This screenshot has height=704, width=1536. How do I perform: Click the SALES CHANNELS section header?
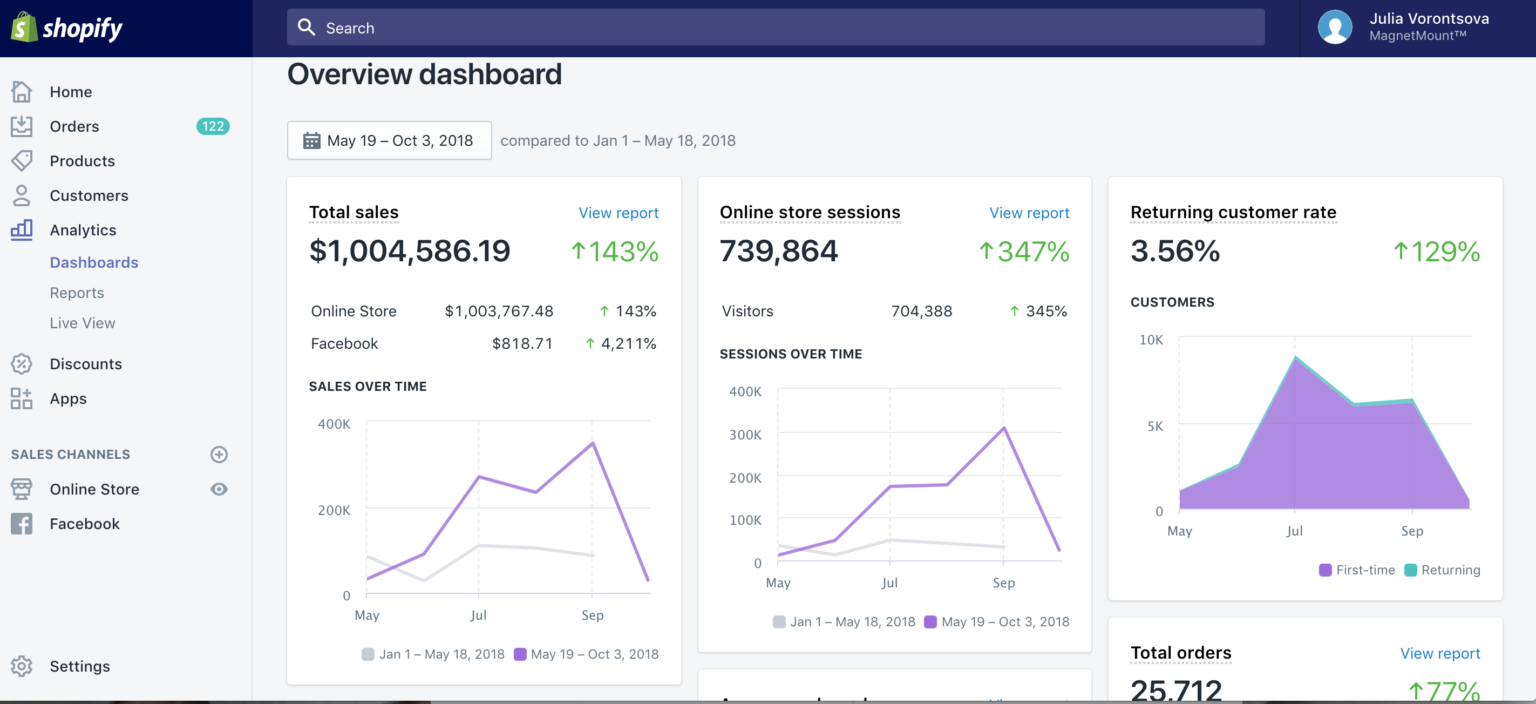pyautogui.click(x=70, y=454)
